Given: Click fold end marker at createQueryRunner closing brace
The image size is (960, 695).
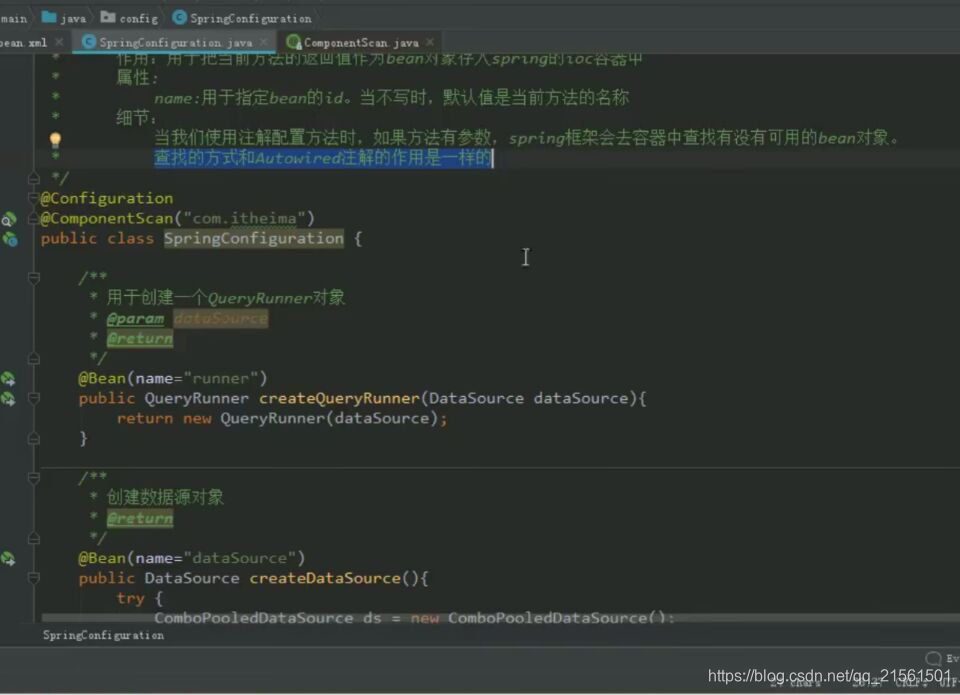Looking at the screenshot, I should pyautogui.click(x=34, y=438).
